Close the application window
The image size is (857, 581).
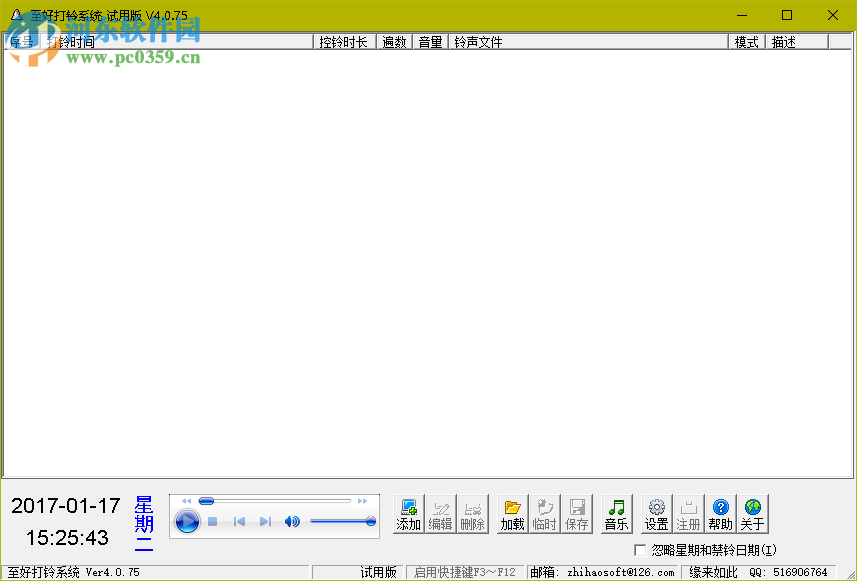833,15
